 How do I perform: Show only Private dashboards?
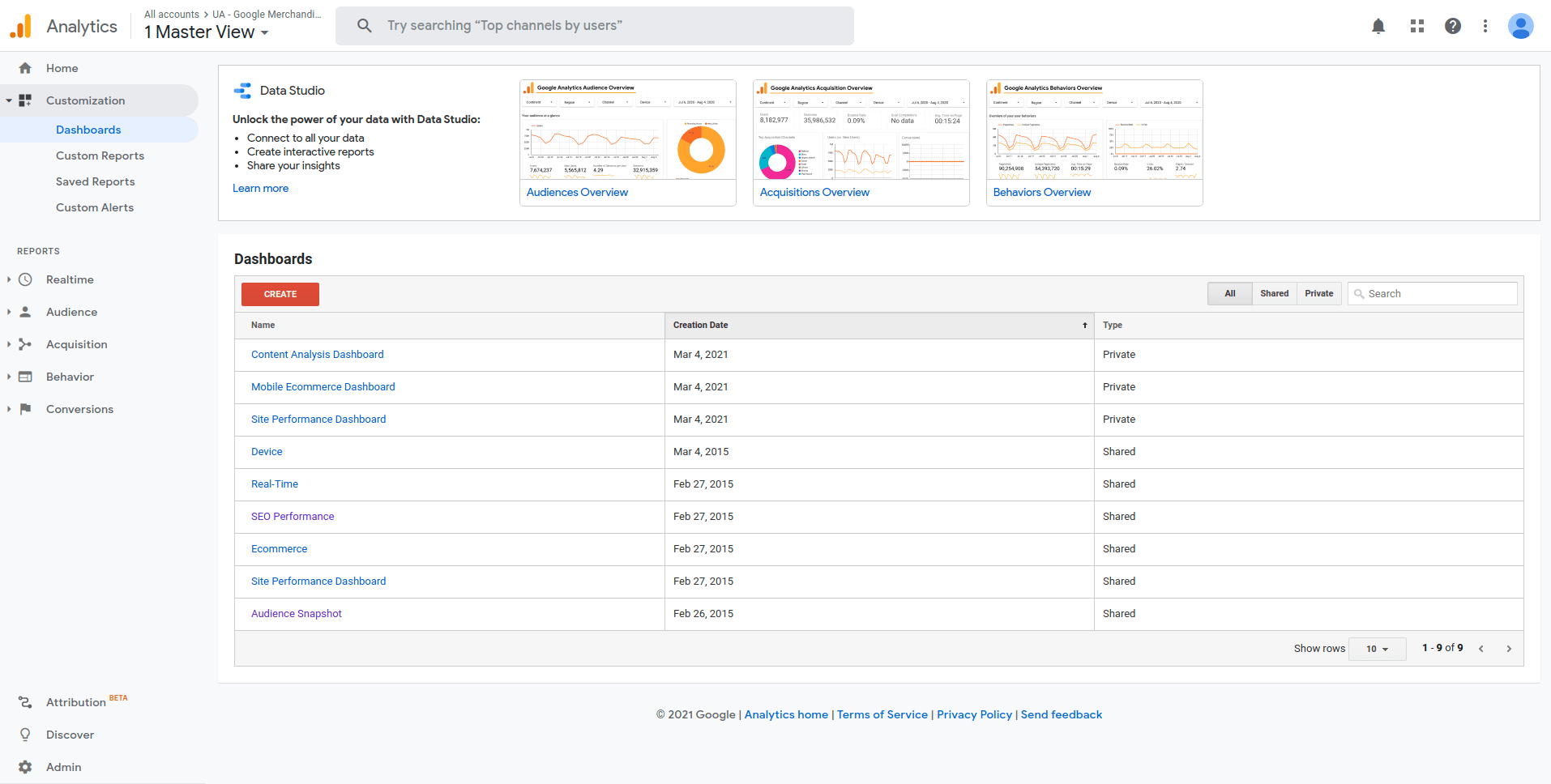point(1318,293)
